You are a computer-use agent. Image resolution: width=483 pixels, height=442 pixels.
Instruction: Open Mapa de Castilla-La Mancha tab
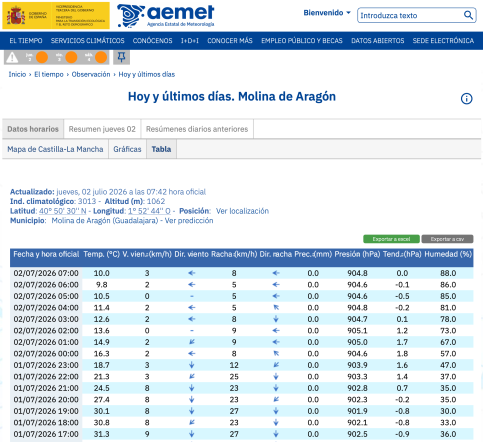pyautogui.click(x=55, y=149)
